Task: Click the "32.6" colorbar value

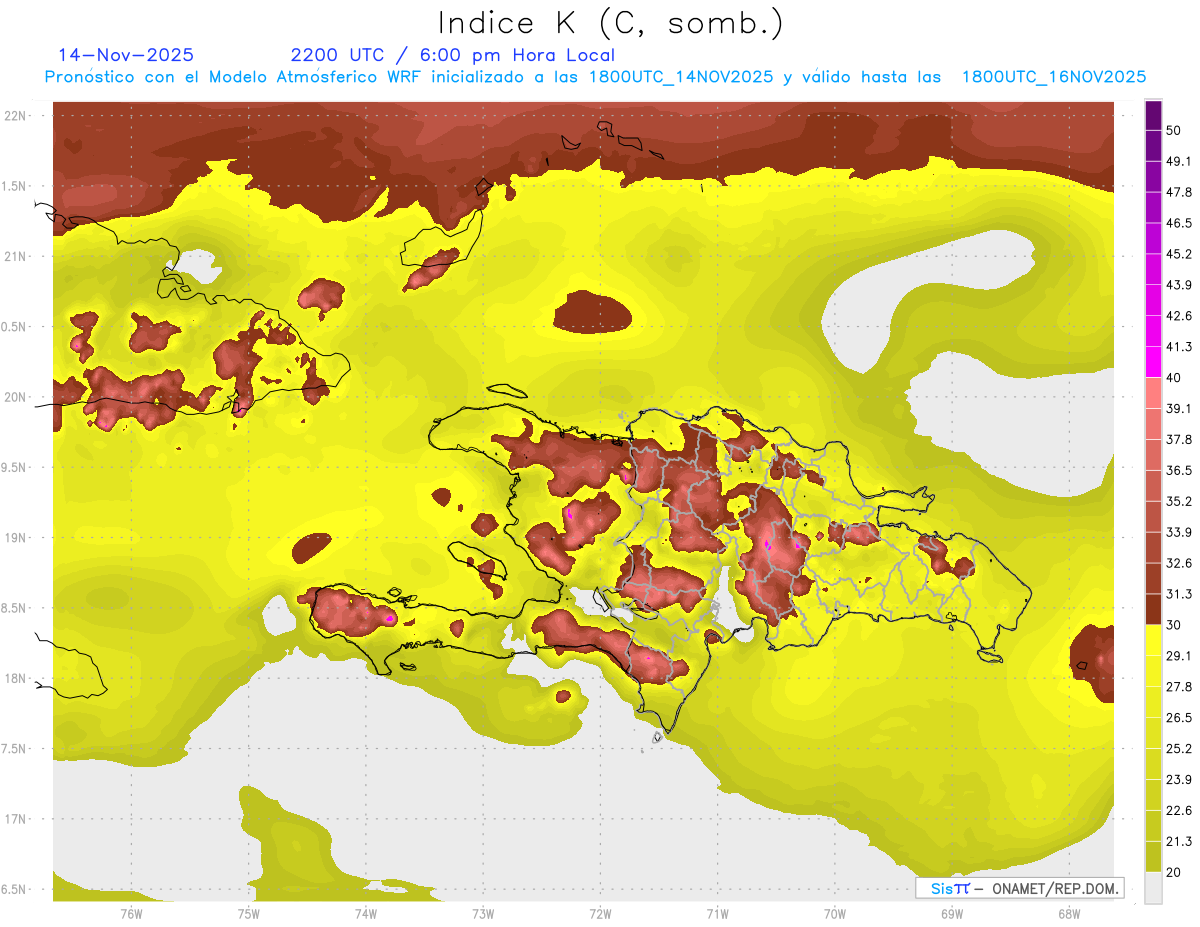Action: 1179,563
